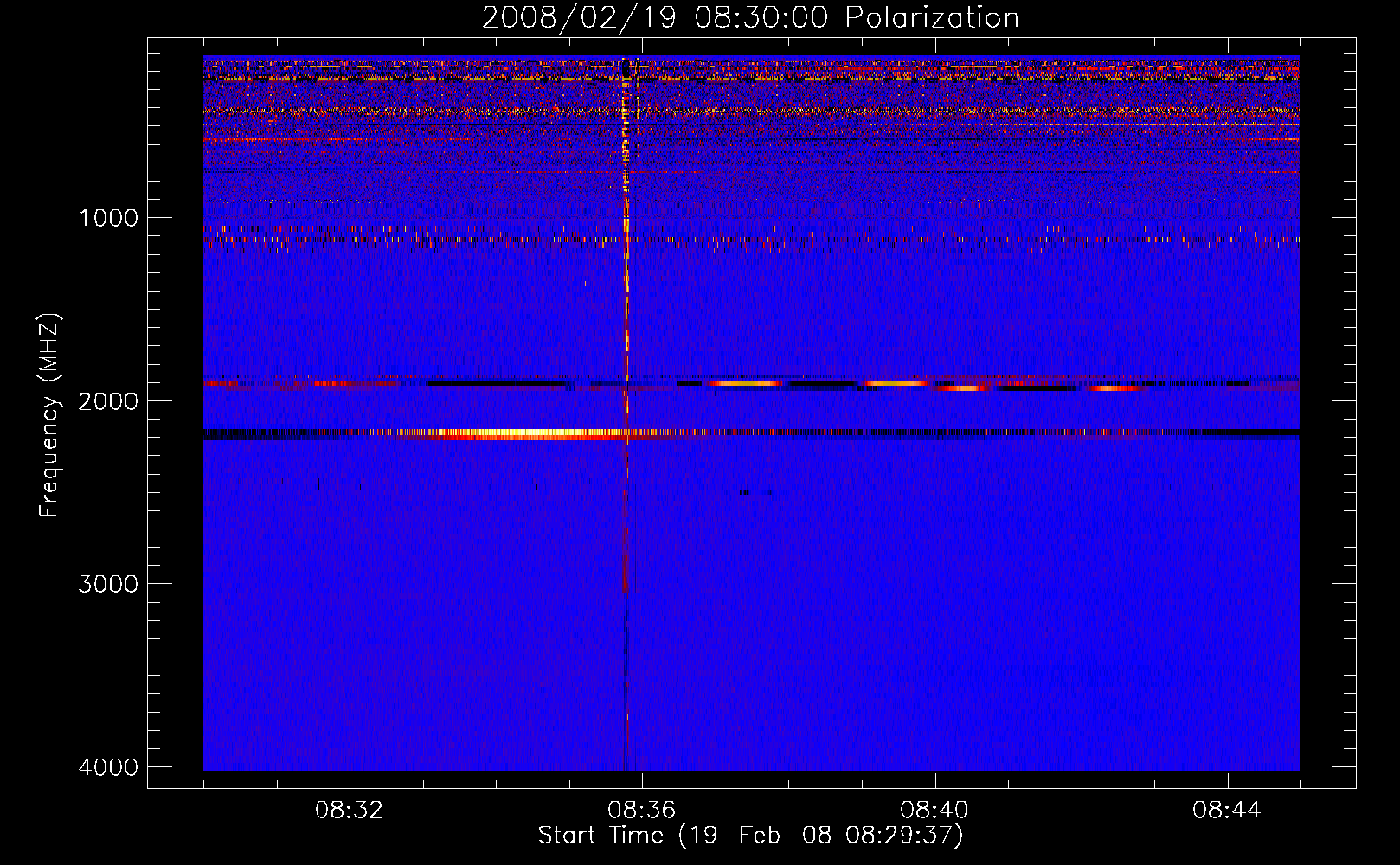The width and height of the screenshot is (1400, 865).
Task: Select the 08:36 time tick label
Action: coord(641,811)
